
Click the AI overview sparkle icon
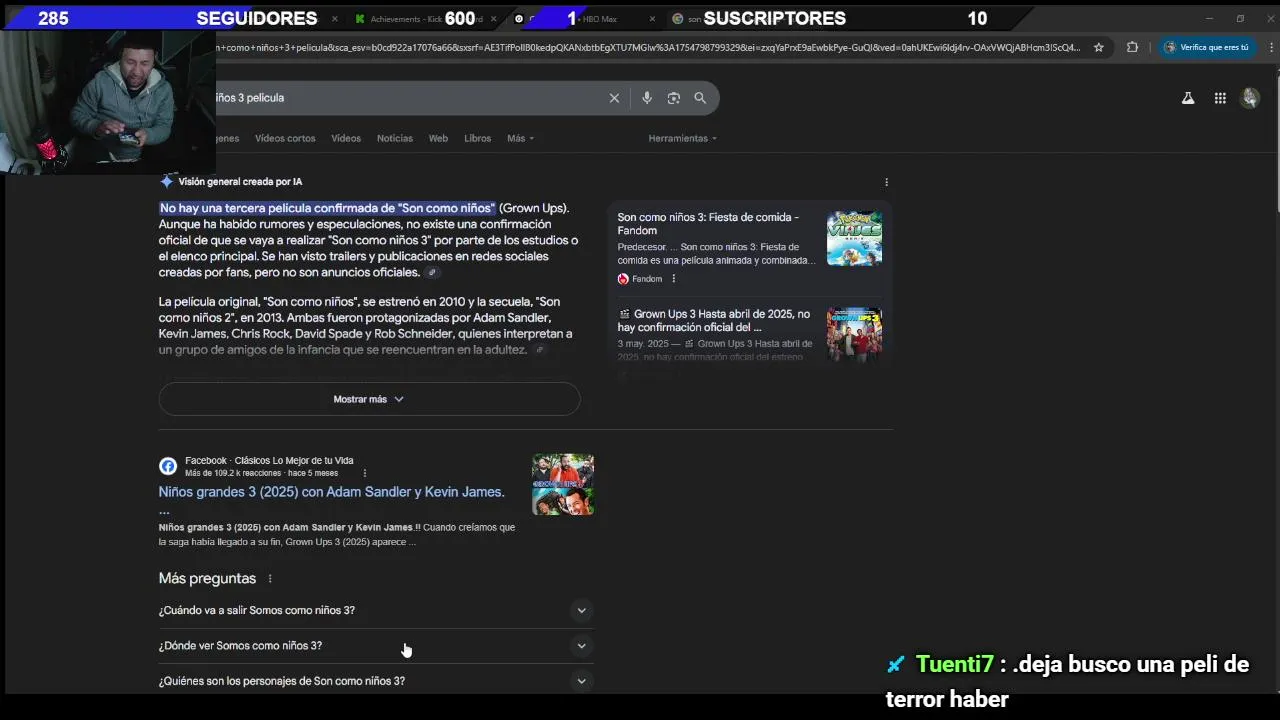click(166, 182)
